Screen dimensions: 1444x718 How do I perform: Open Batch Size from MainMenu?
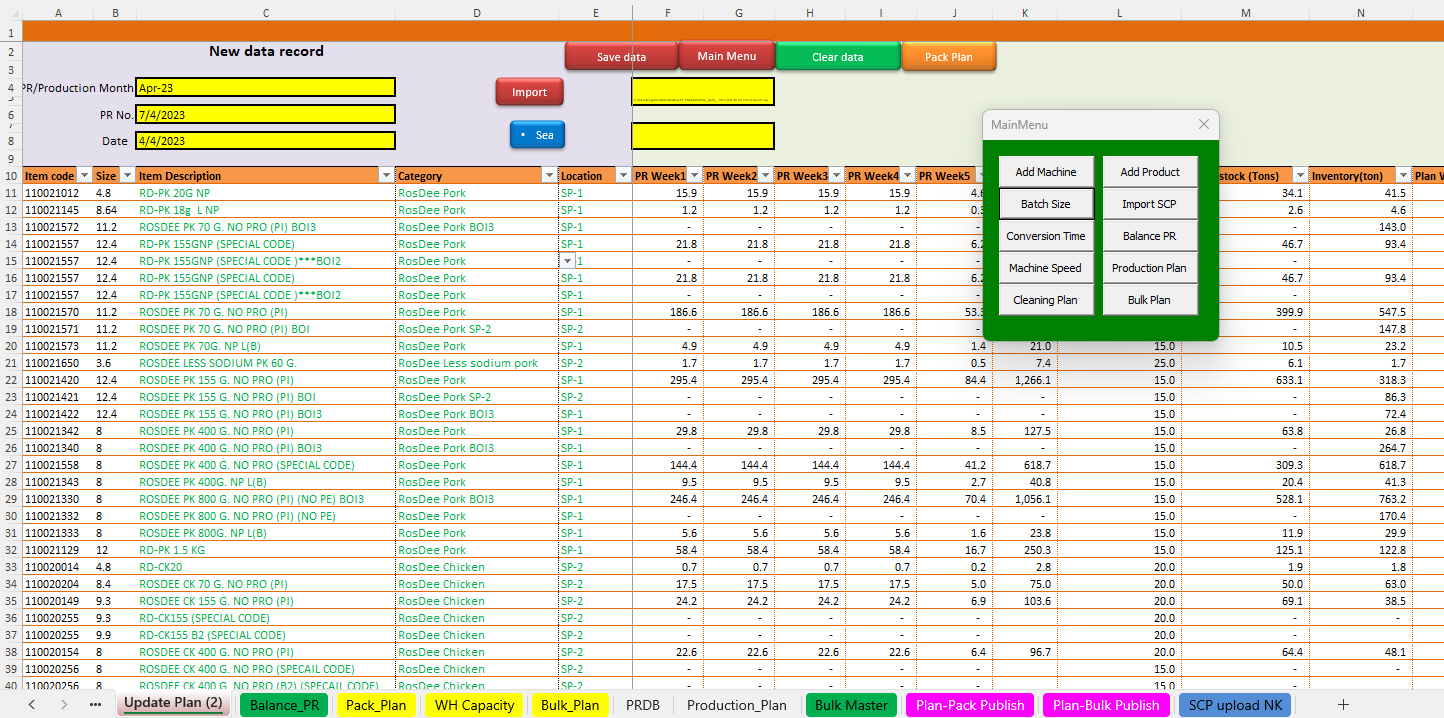[x=1046, y=204]
